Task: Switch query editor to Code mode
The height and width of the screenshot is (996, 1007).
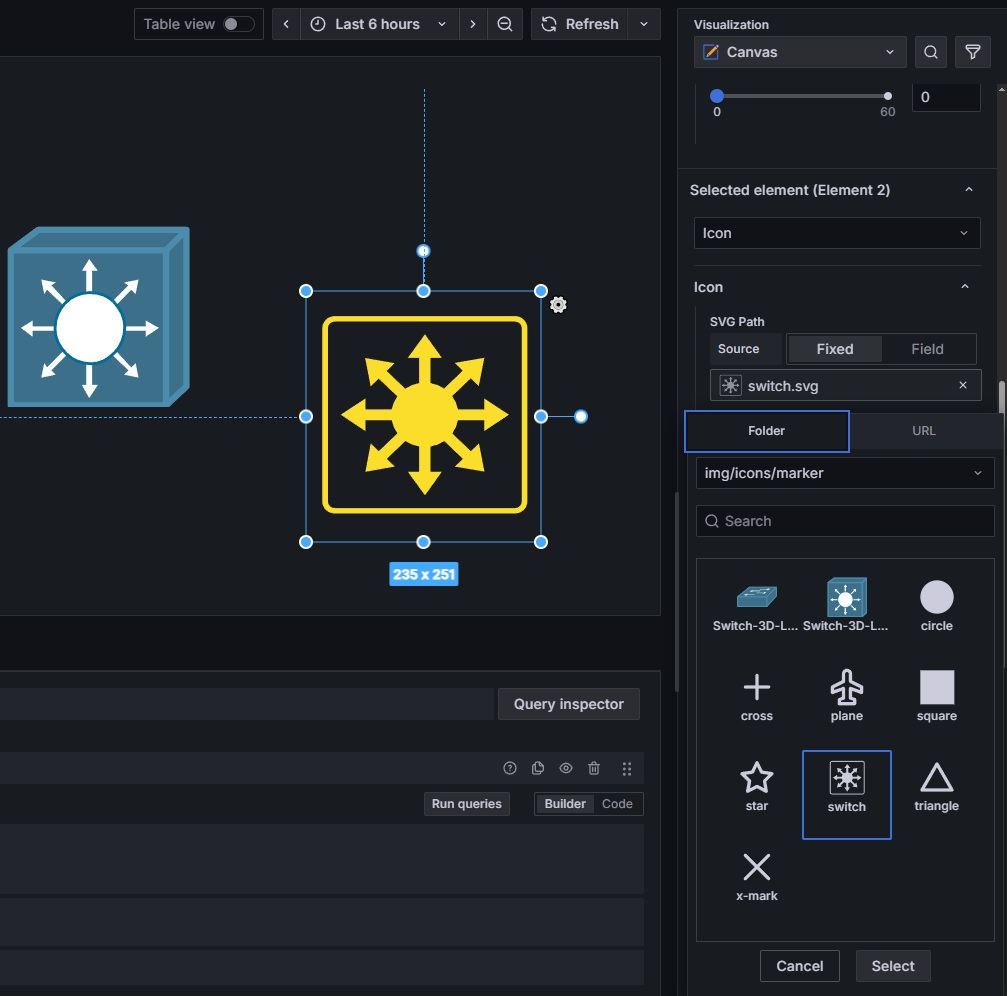Action: 617,804
